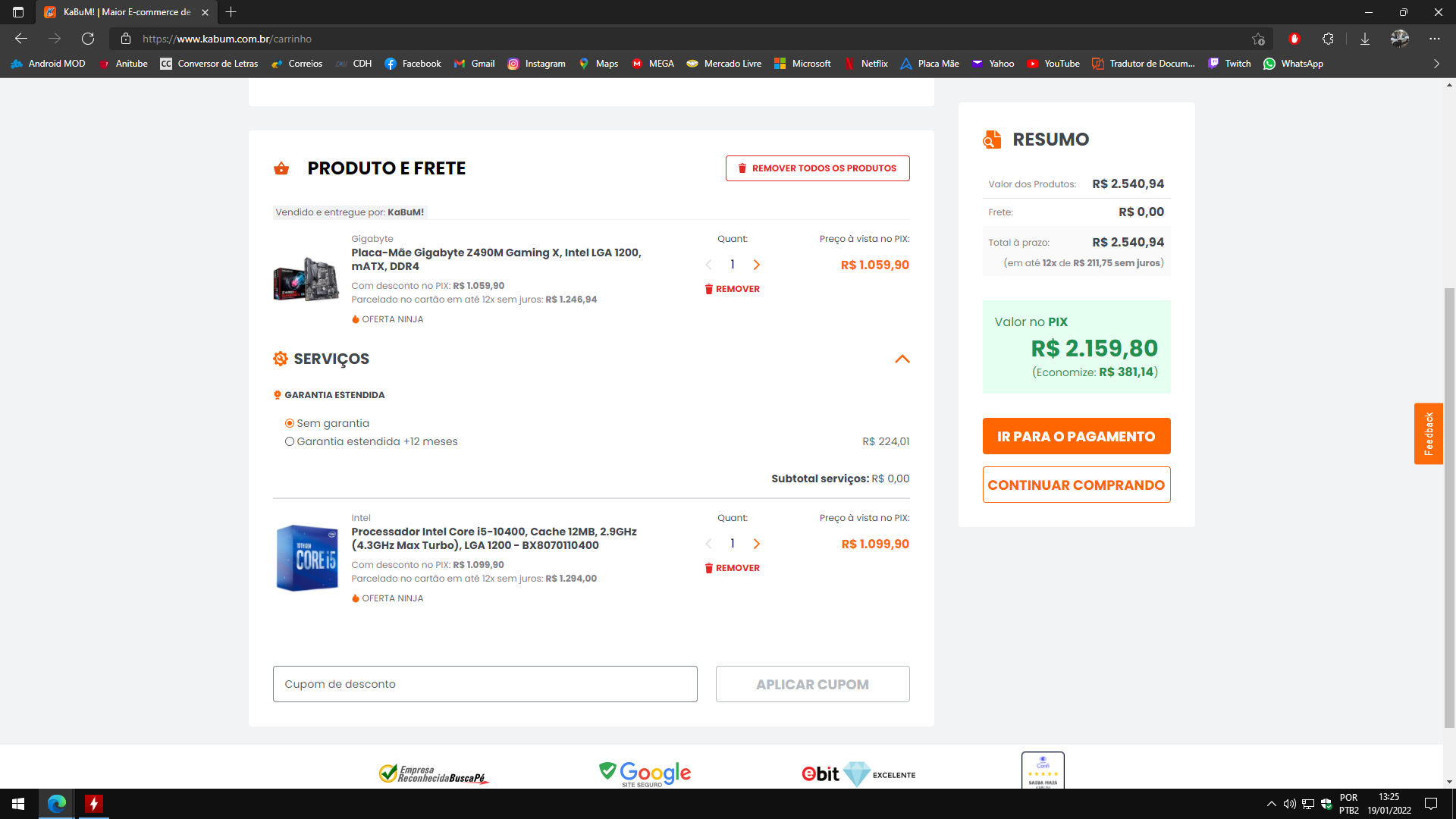
Task: Open Microsoft Edge in taskbar
Action: (57, 804)
